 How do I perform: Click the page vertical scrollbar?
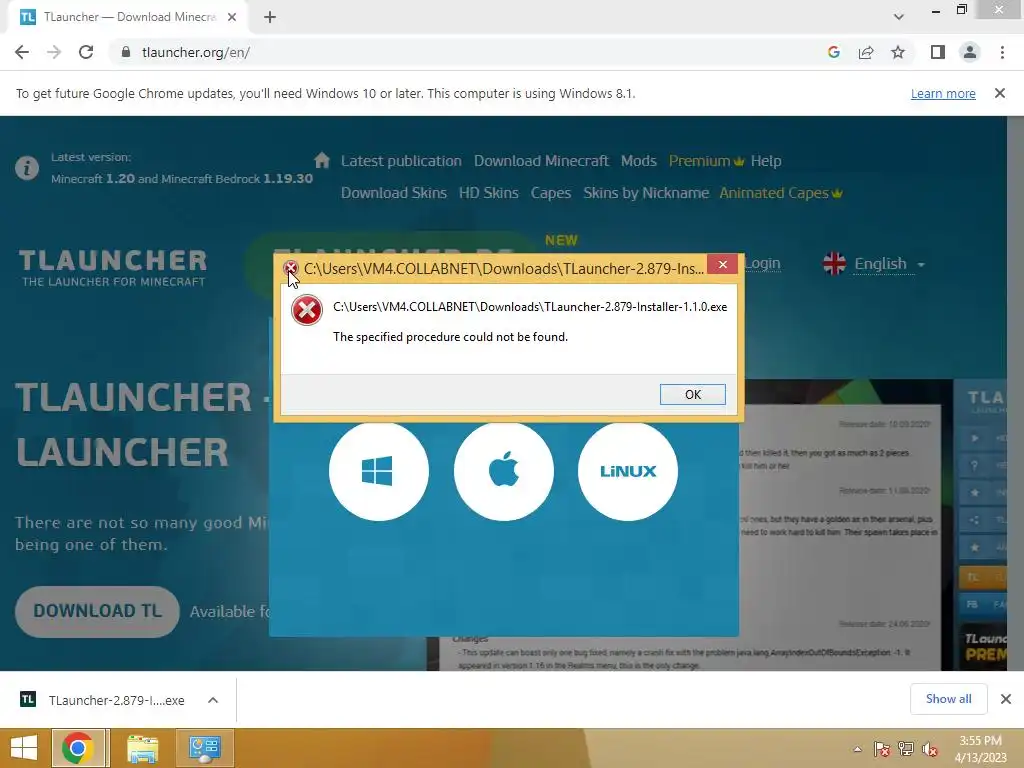(1016, 393)
